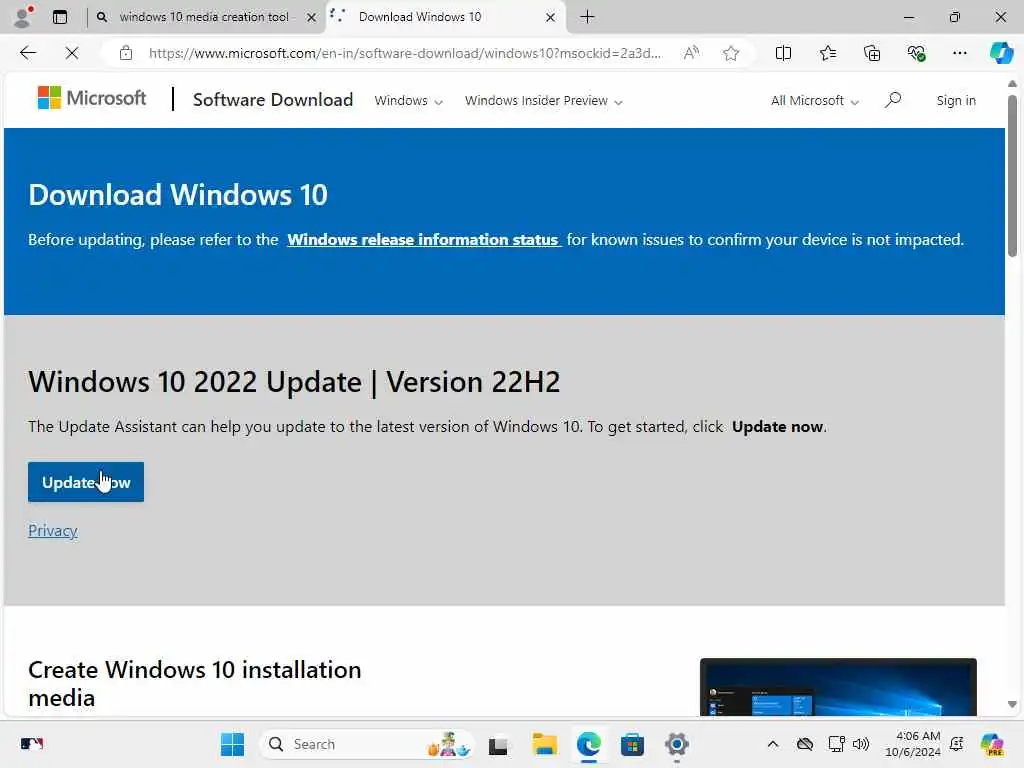Open a new browser tab
This screenshot has width=1024, height=768.
[588, 17]
